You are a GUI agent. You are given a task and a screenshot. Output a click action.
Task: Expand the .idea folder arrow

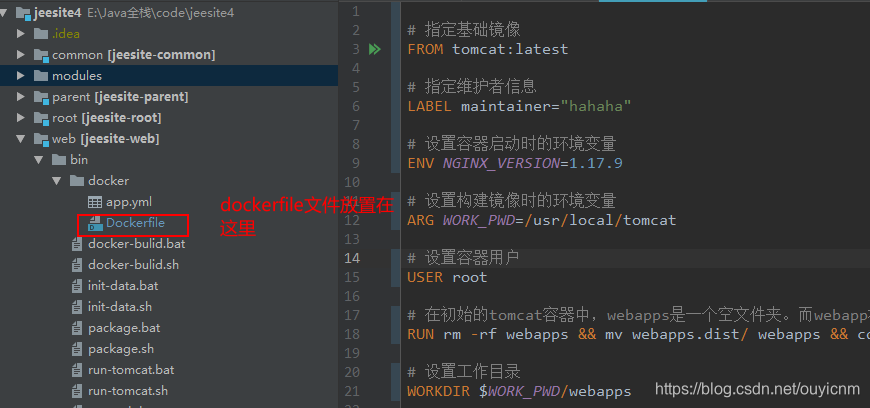pos(21,34)
